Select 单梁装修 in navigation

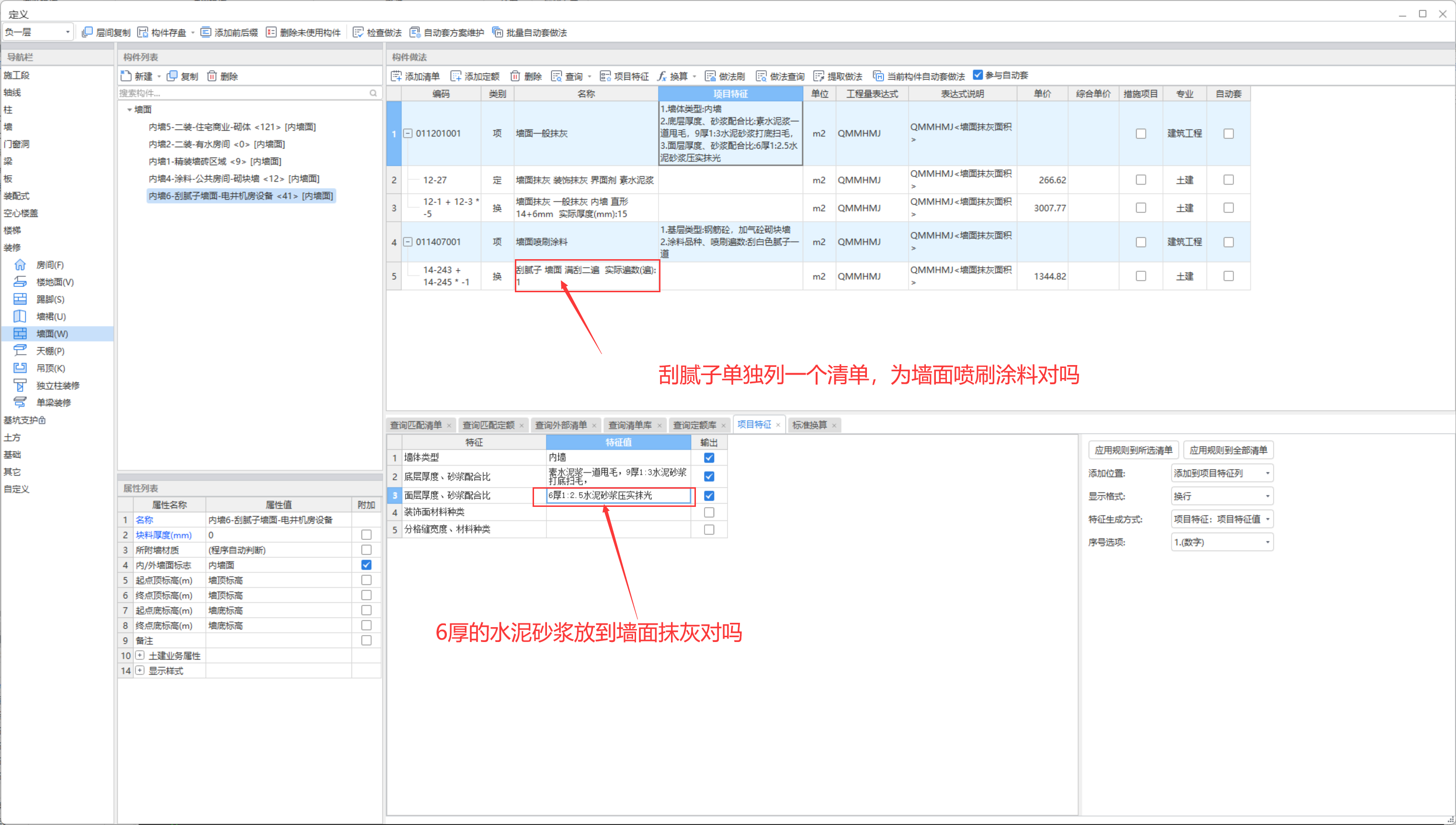click(53, 402)
